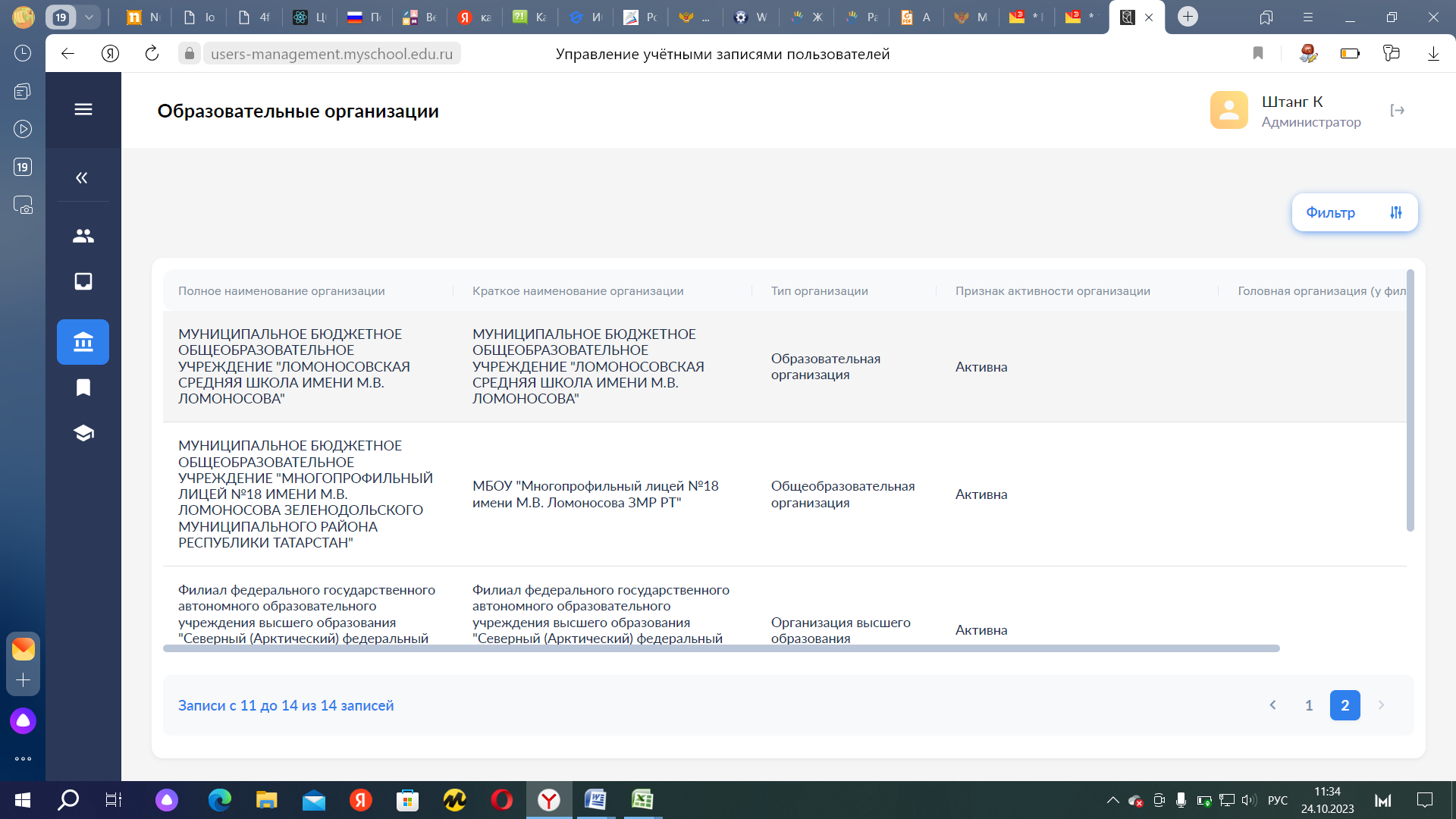Click the logout icon next to Администратор
The height and width of the screenshot is (819, 1456).
[x=1398, y=111]
